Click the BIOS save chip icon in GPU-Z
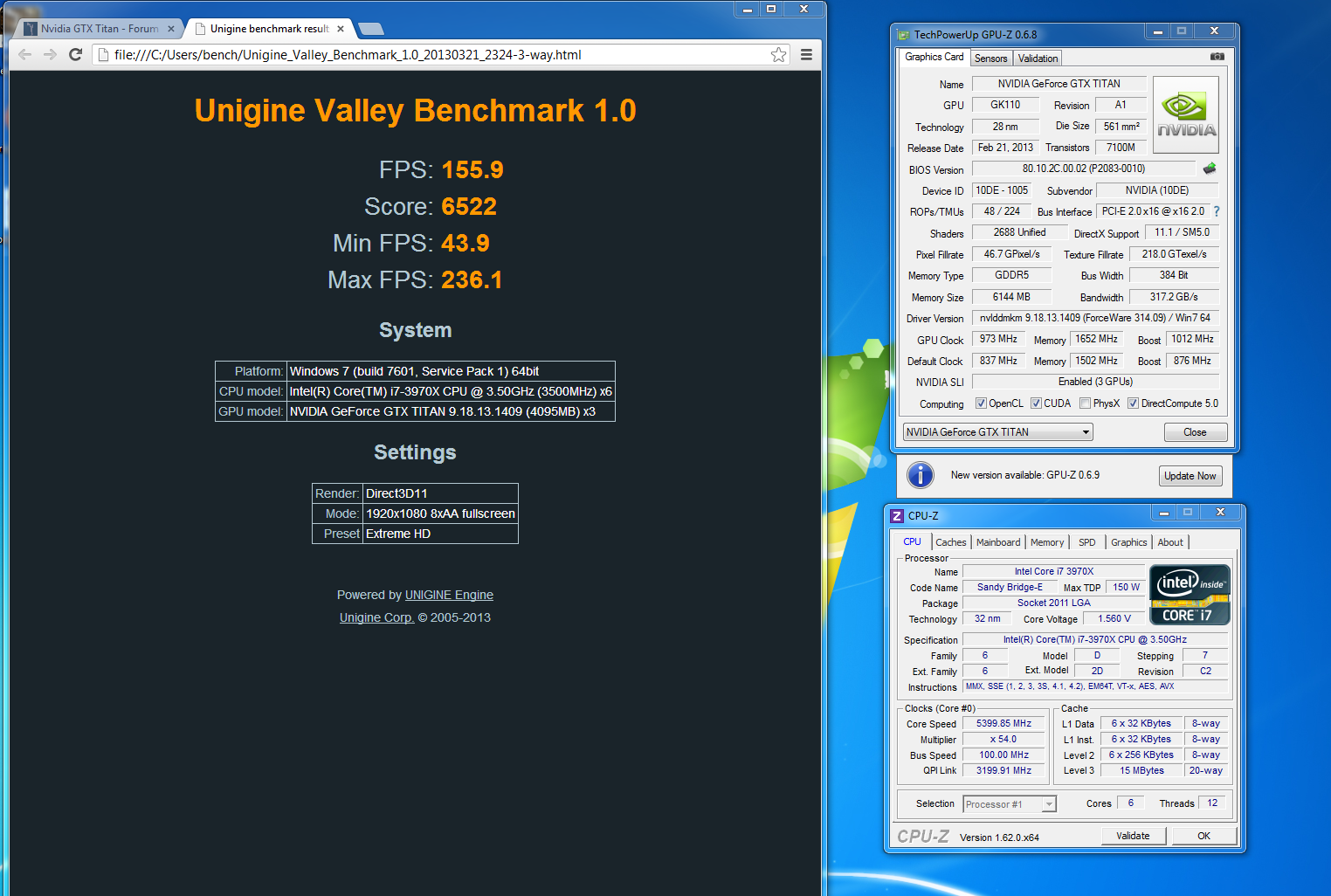The height and width of the screenshot is (896, 1331). pos(1210,169)
